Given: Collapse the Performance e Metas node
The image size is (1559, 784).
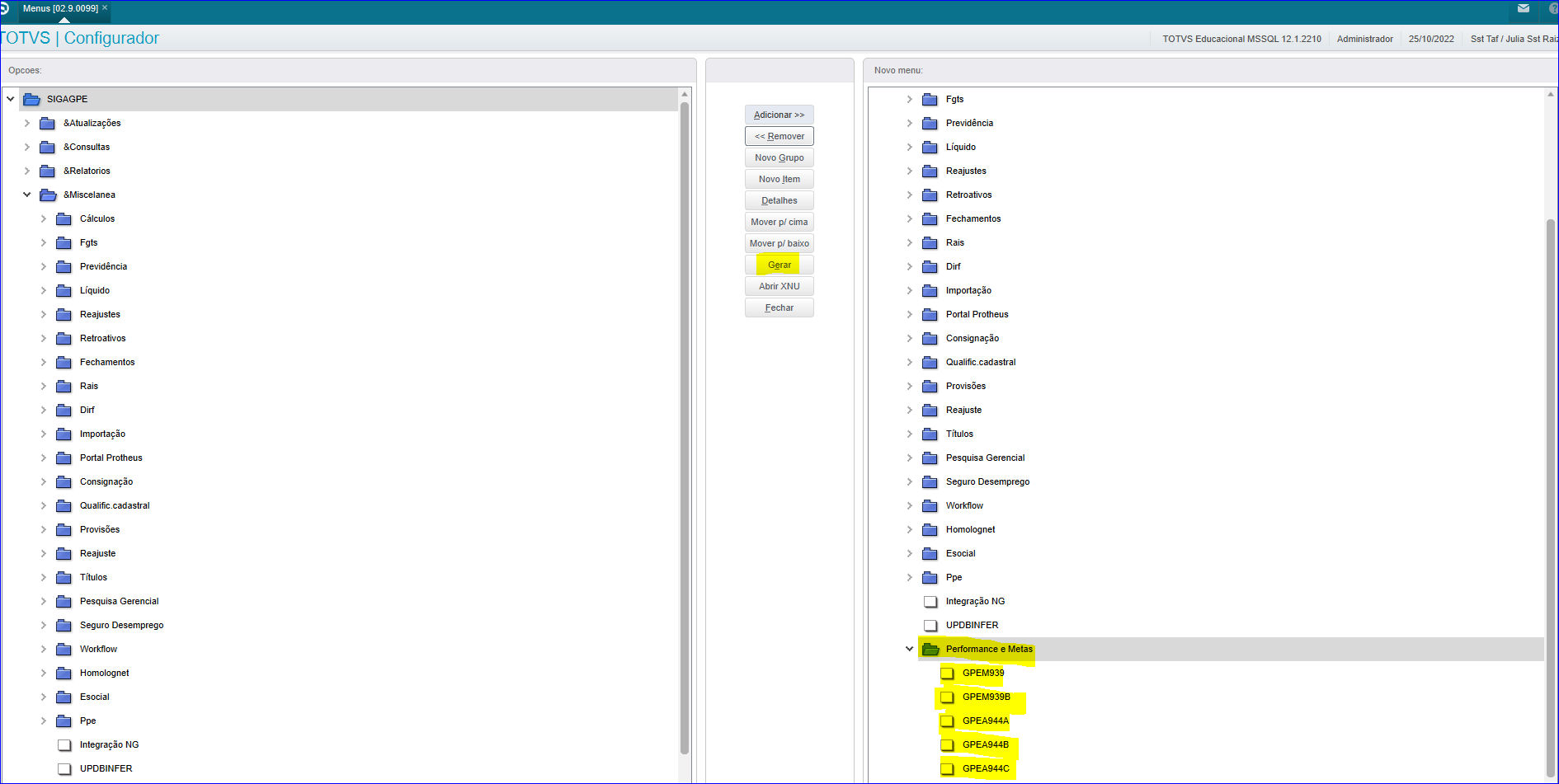Looking at the screenshot, I should [909, 650].
